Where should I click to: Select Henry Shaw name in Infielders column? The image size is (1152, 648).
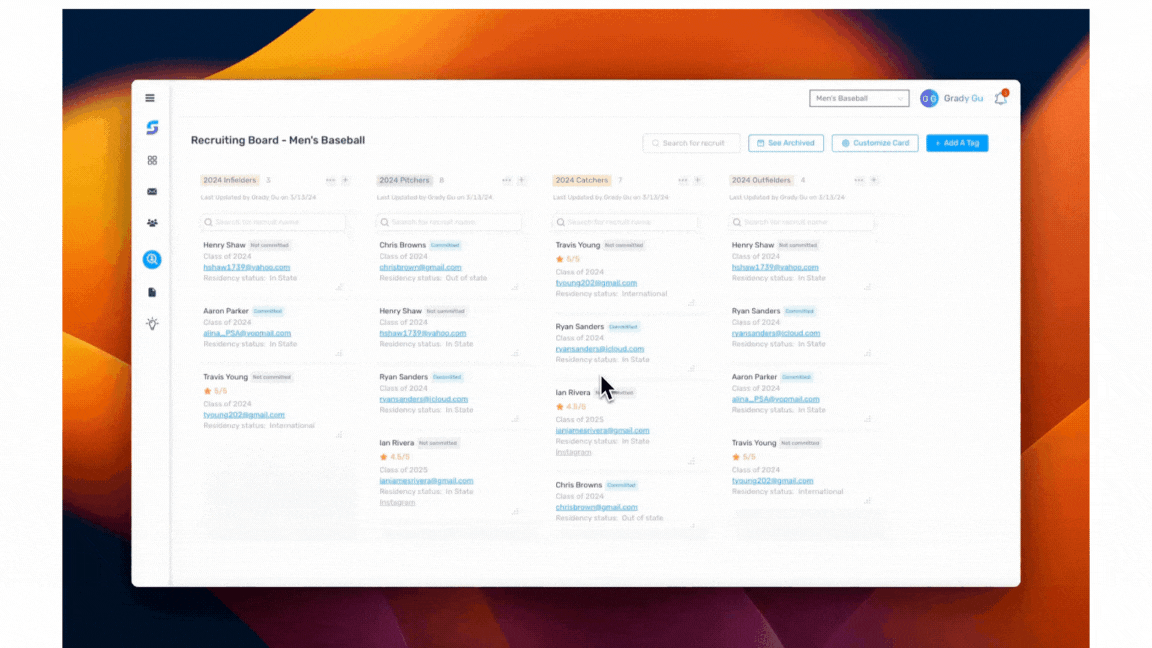[224, 245]
